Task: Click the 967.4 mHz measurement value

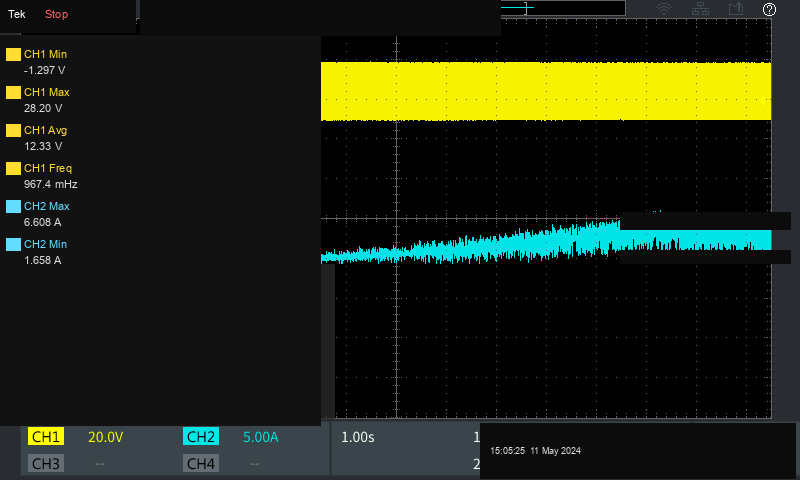Action: point(51,184)
